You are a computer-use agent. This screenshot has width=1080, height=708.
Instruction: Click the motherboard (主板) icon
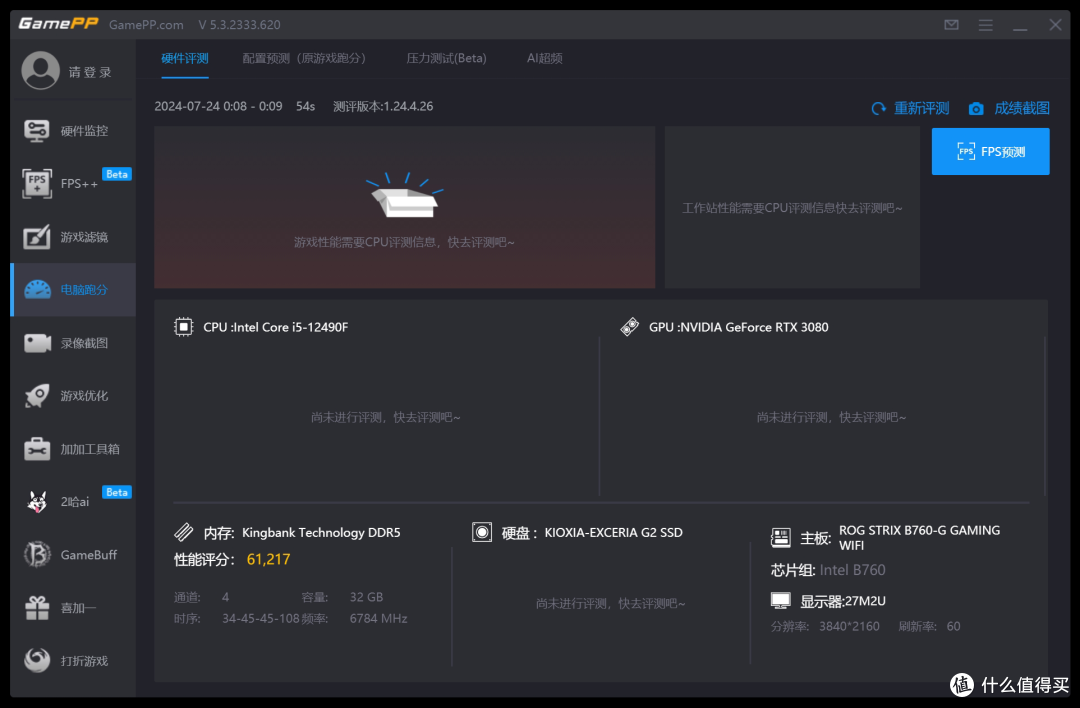(x=780, y=537)
